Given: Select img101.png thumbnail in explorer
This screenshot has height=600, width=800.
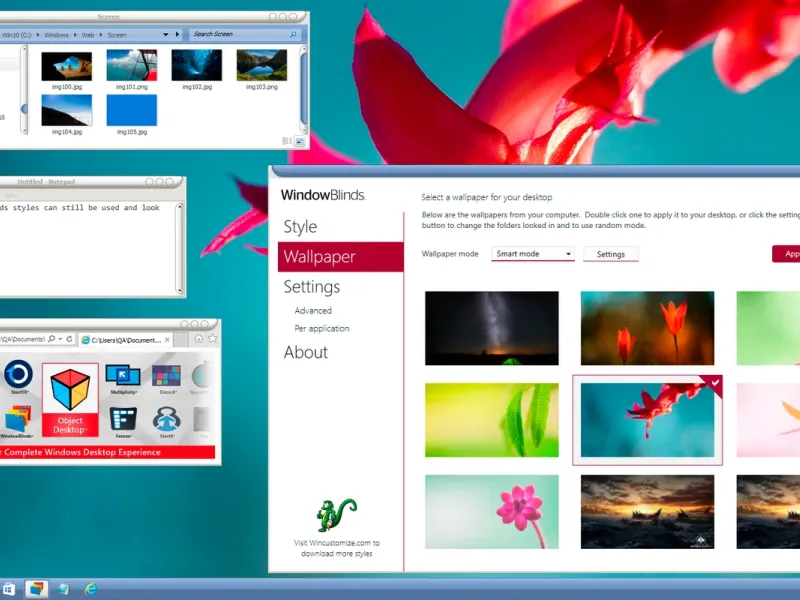Looking at the screenshot, I should coord(132,65).
